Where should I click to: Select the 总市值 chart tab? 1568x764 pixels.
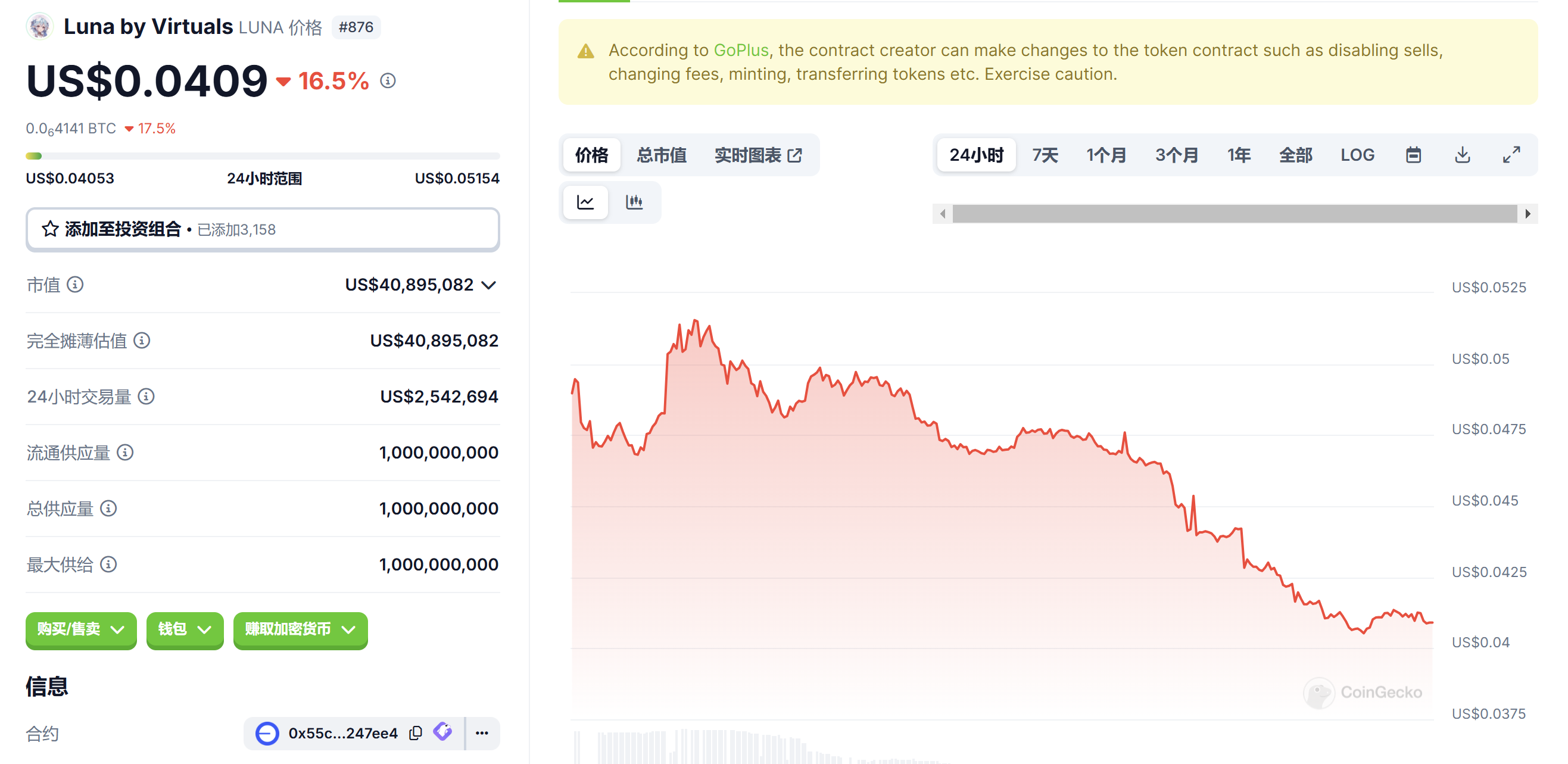pyautogui.click(x=662, y=155)
